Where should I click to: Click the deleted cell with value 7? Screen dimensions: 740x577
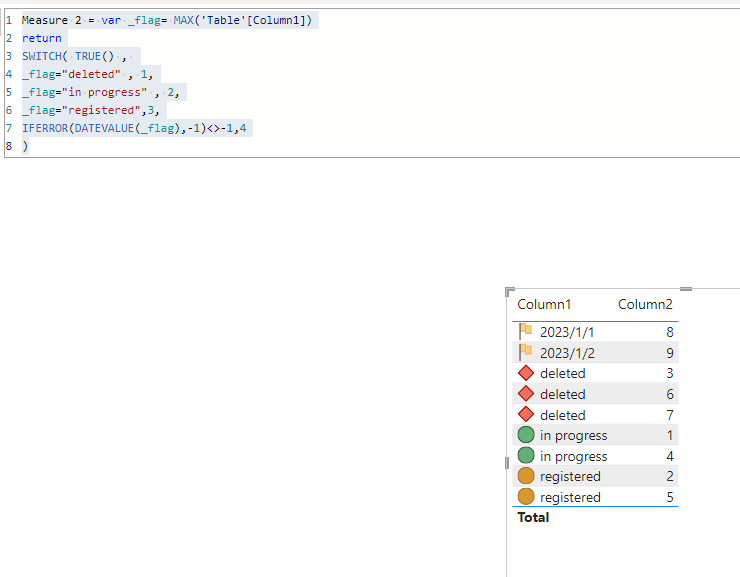click(563, 415)
